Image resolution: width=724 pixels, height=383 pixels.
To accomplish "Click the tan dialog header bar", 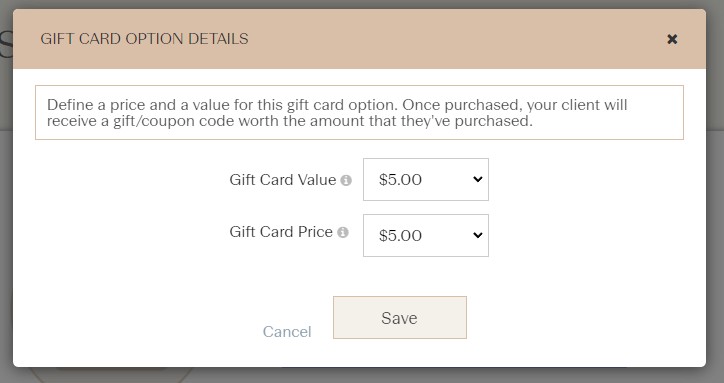I will pos(359,39).
